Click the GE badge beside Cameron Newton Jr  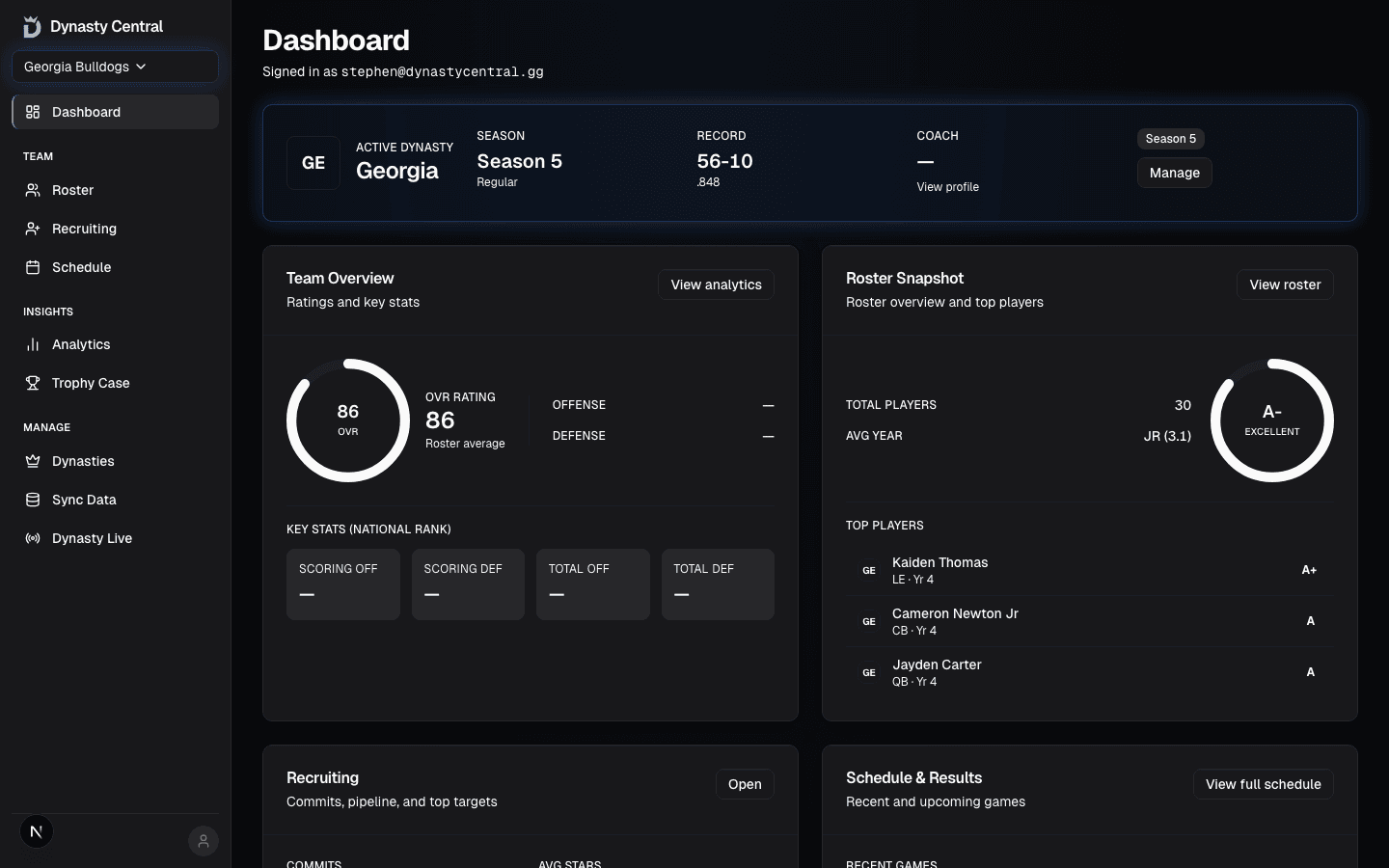869,621
